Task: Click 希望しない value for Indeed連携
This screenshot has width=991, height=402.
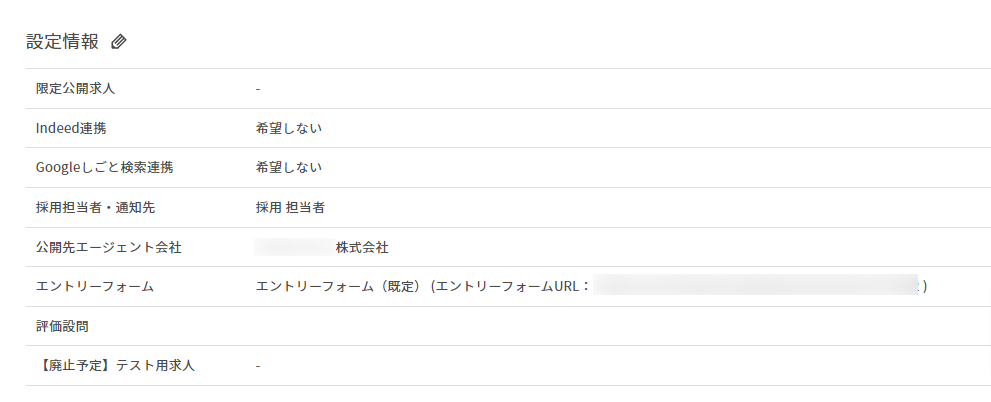Action: pyautogui.click(x=289, y=128)
